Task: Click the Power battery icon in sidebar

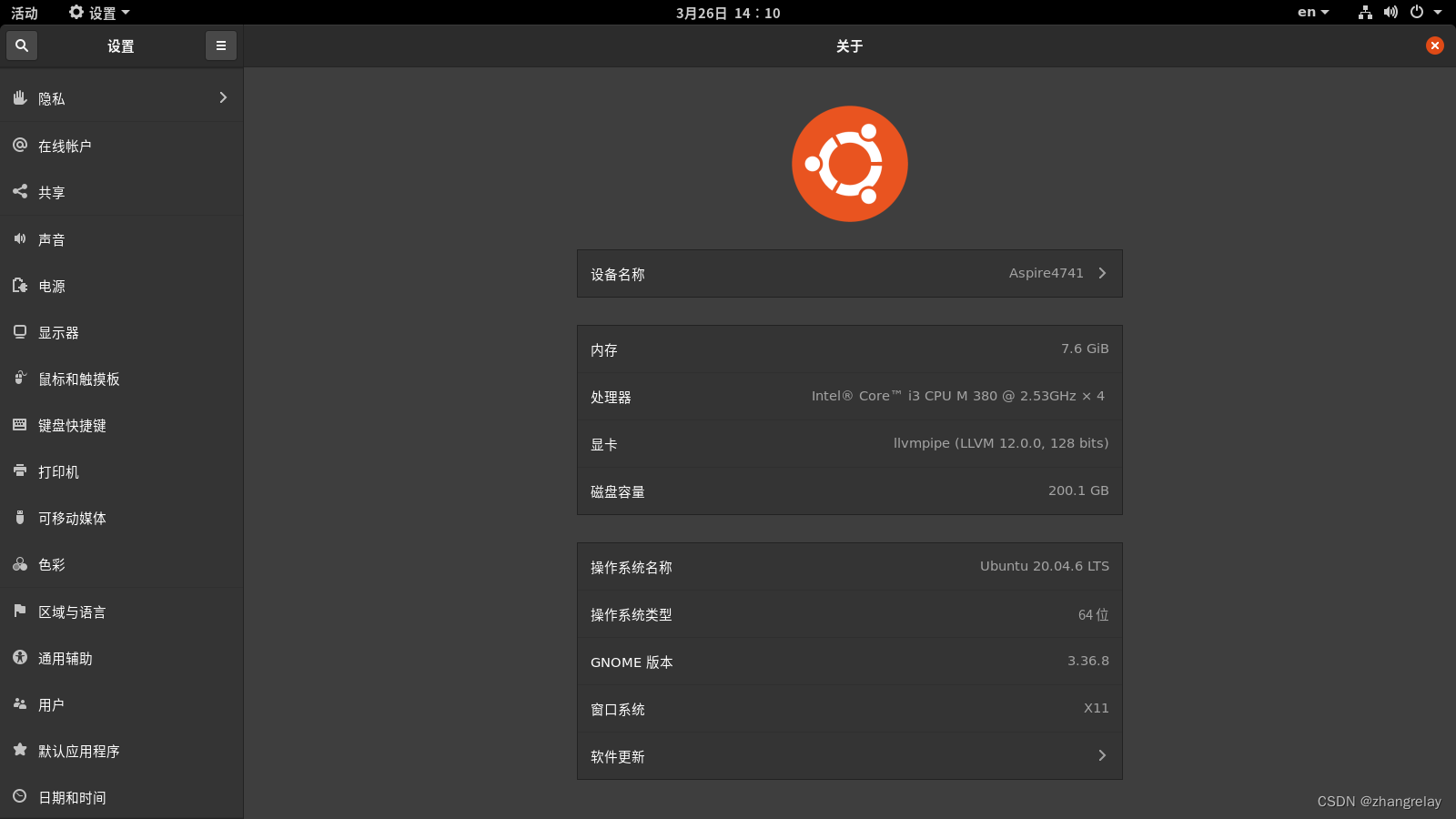Action: coord(20,285)
